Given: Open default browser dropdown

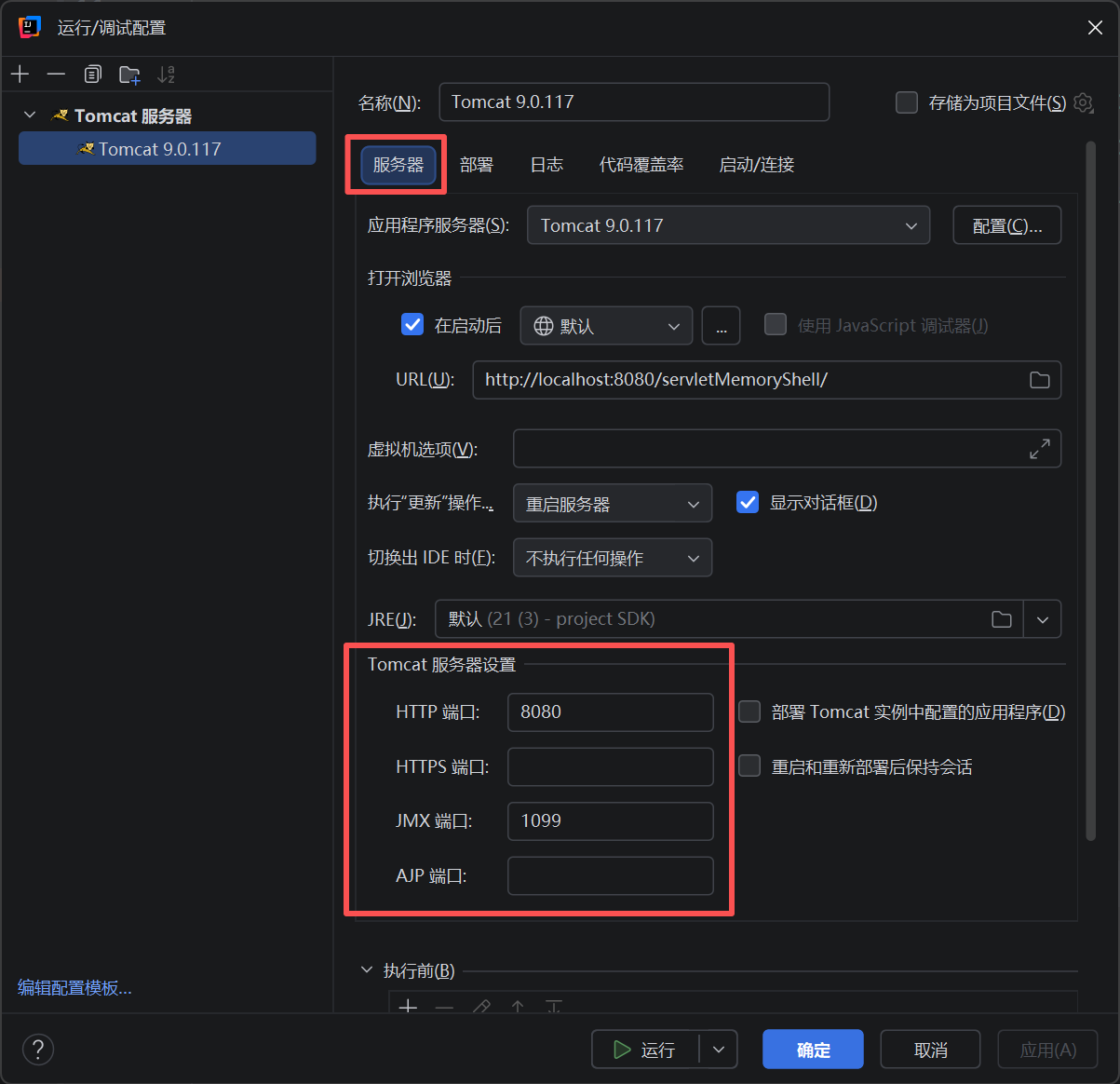Looking at the screenshot, I should point(606,326).
